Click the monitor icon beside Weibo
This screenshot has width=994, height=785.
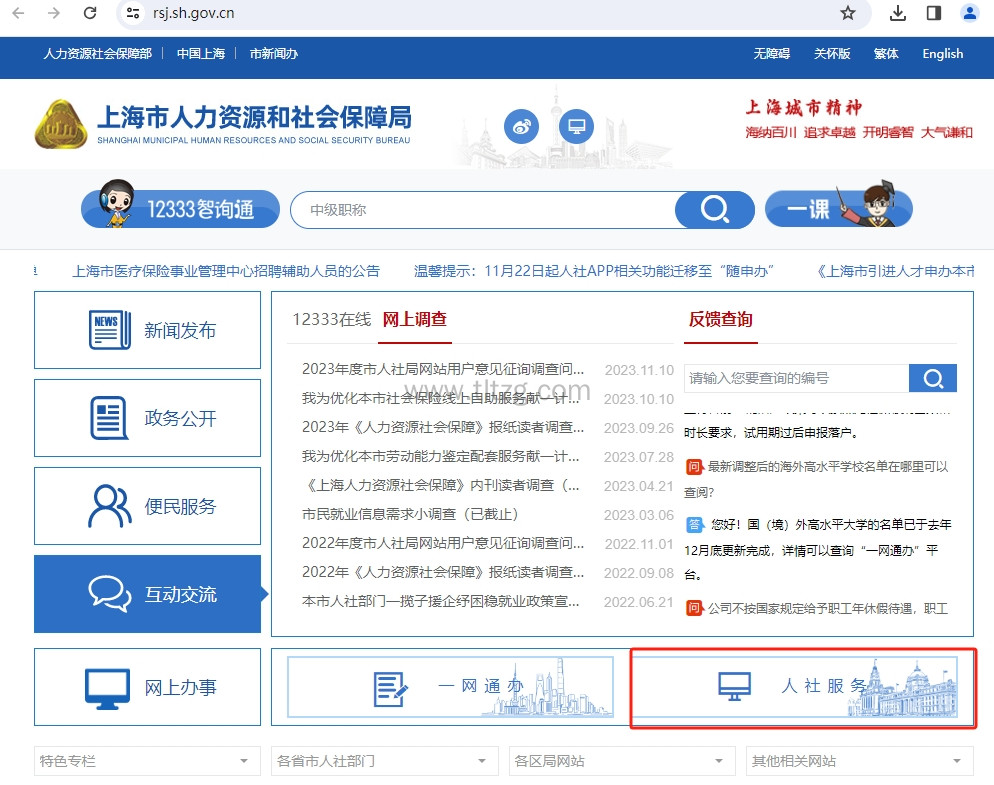click(x=576, y=127)
